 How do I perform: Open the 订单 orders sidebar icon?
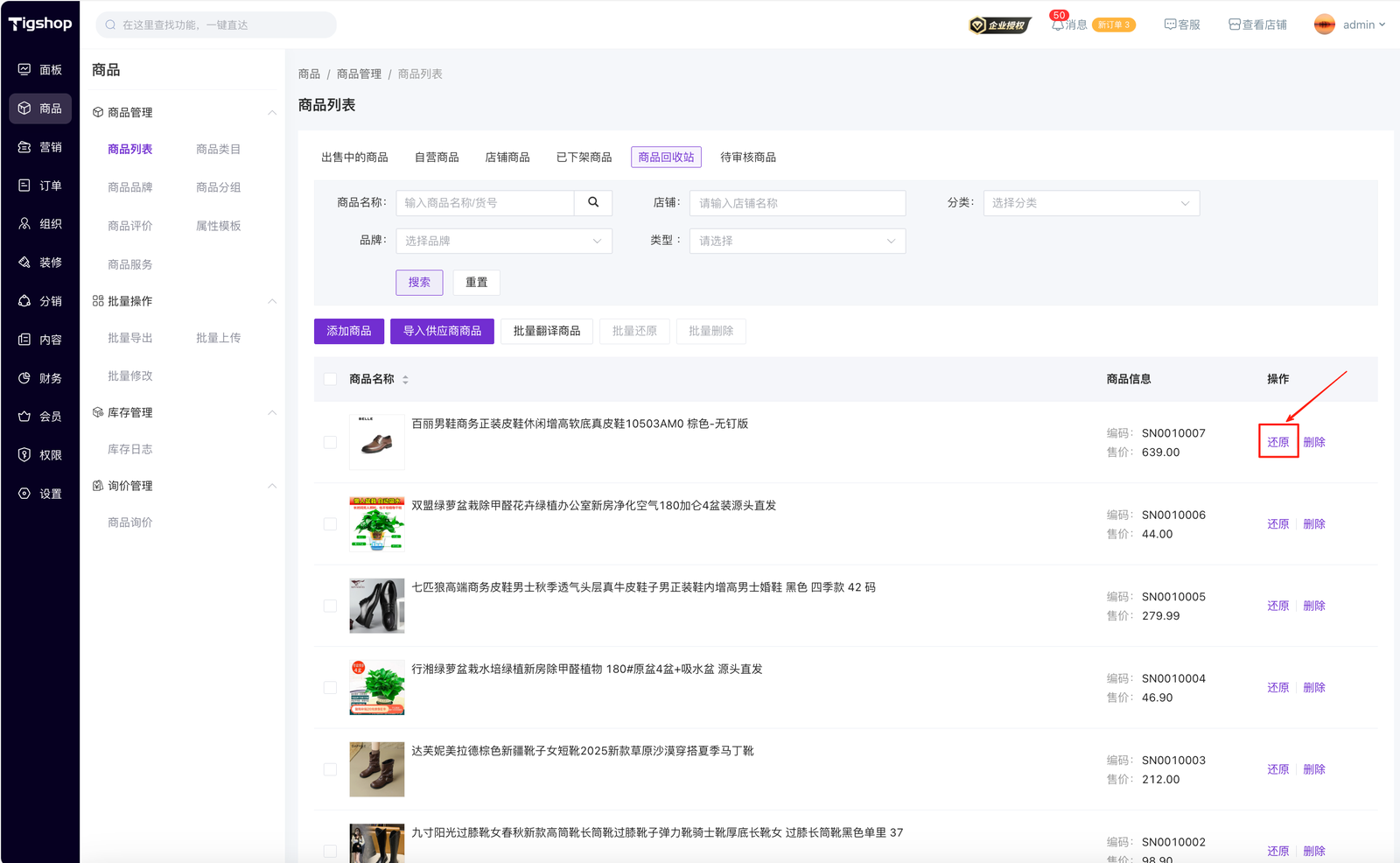coord(24,186)
